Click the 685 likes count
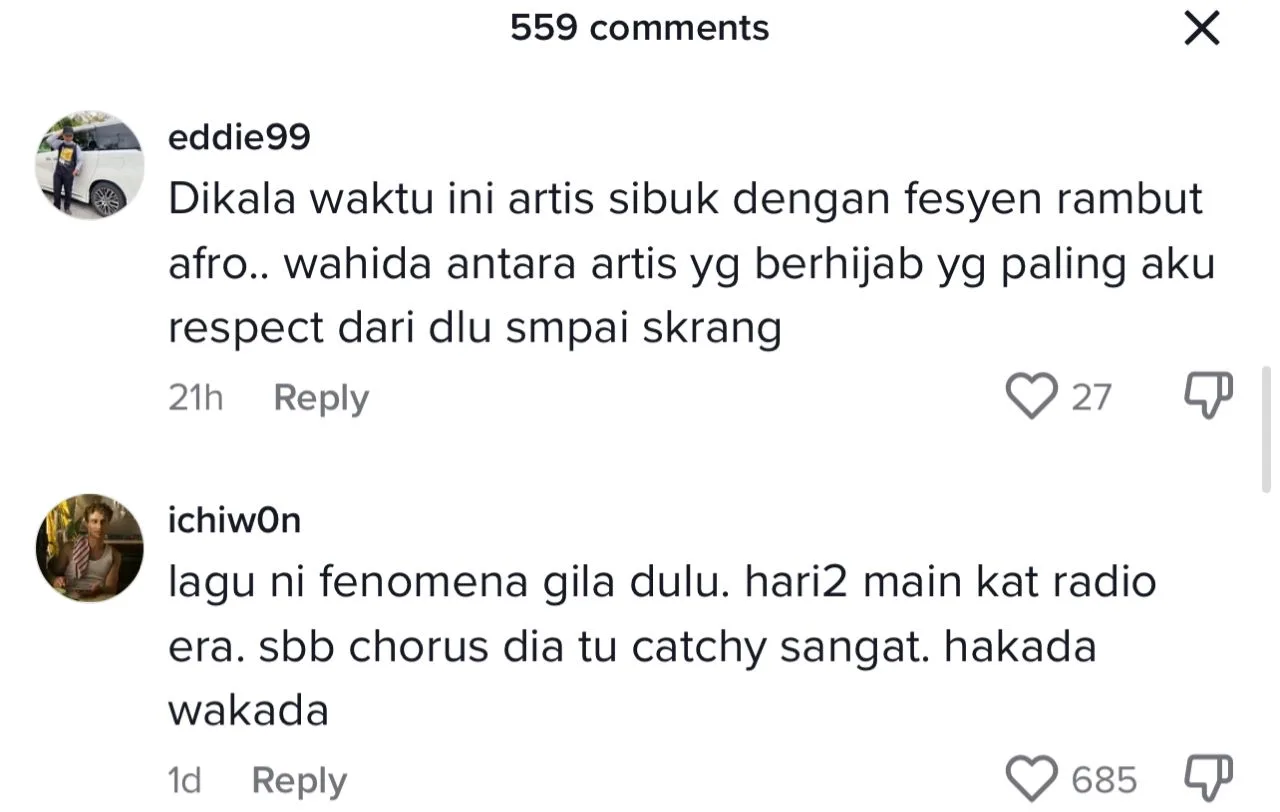The image size is (1280, 812). point(1104,780)
